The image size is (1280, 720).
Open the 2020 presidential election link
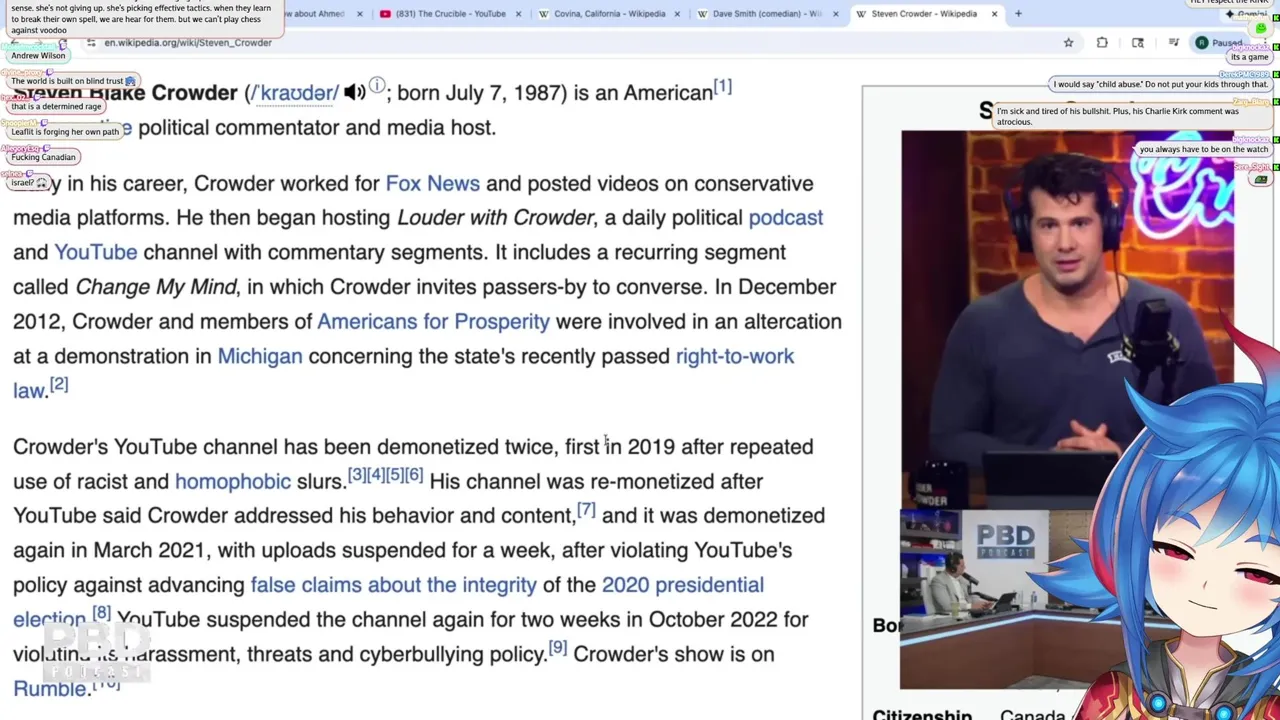[682, 585]
